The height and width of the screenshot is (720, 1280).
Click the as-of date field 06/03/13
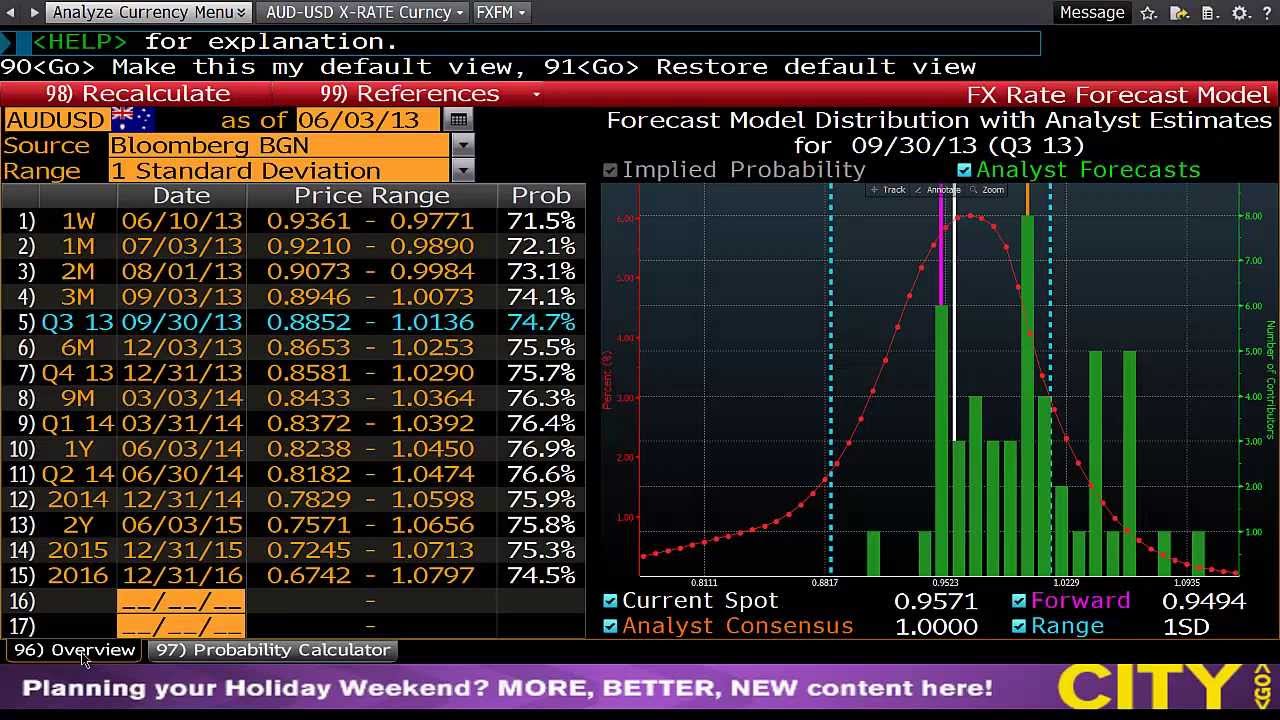point(368,119)
